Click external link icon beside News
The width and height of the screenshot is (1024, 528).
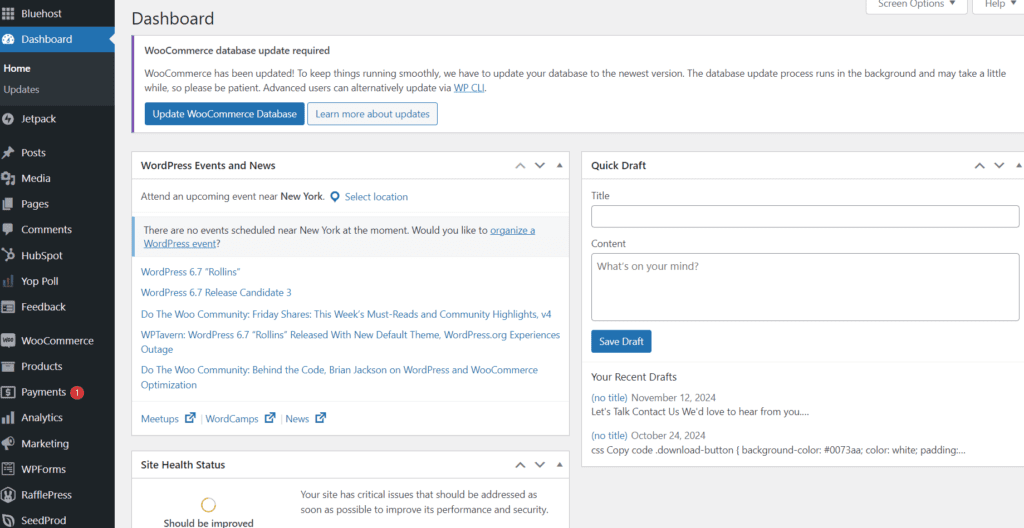click(x=321, y=418)
